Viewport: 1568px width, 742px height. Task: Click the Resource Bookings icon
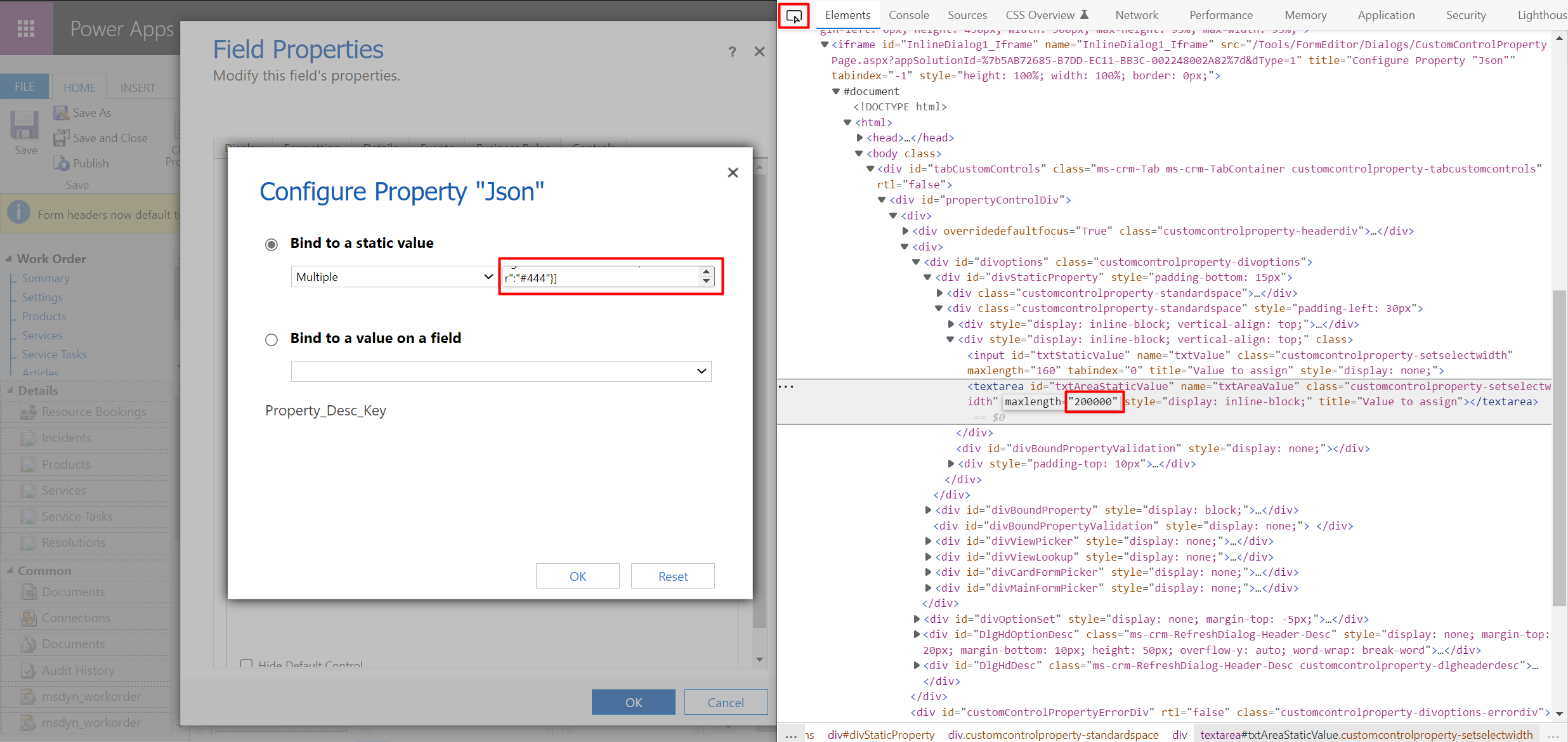click(28, 412)
